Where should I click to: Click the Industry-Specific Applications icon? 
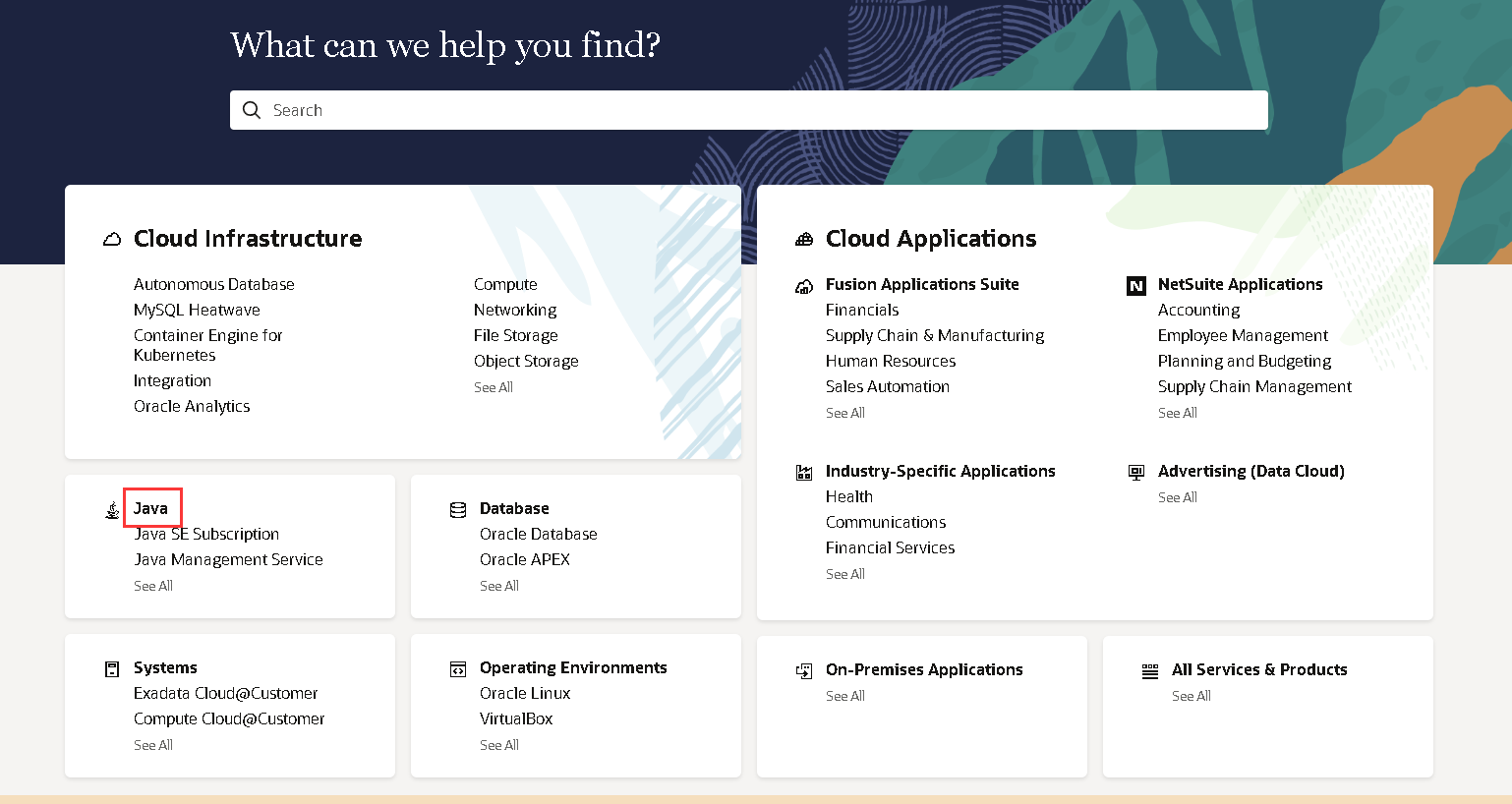(804, 472)
